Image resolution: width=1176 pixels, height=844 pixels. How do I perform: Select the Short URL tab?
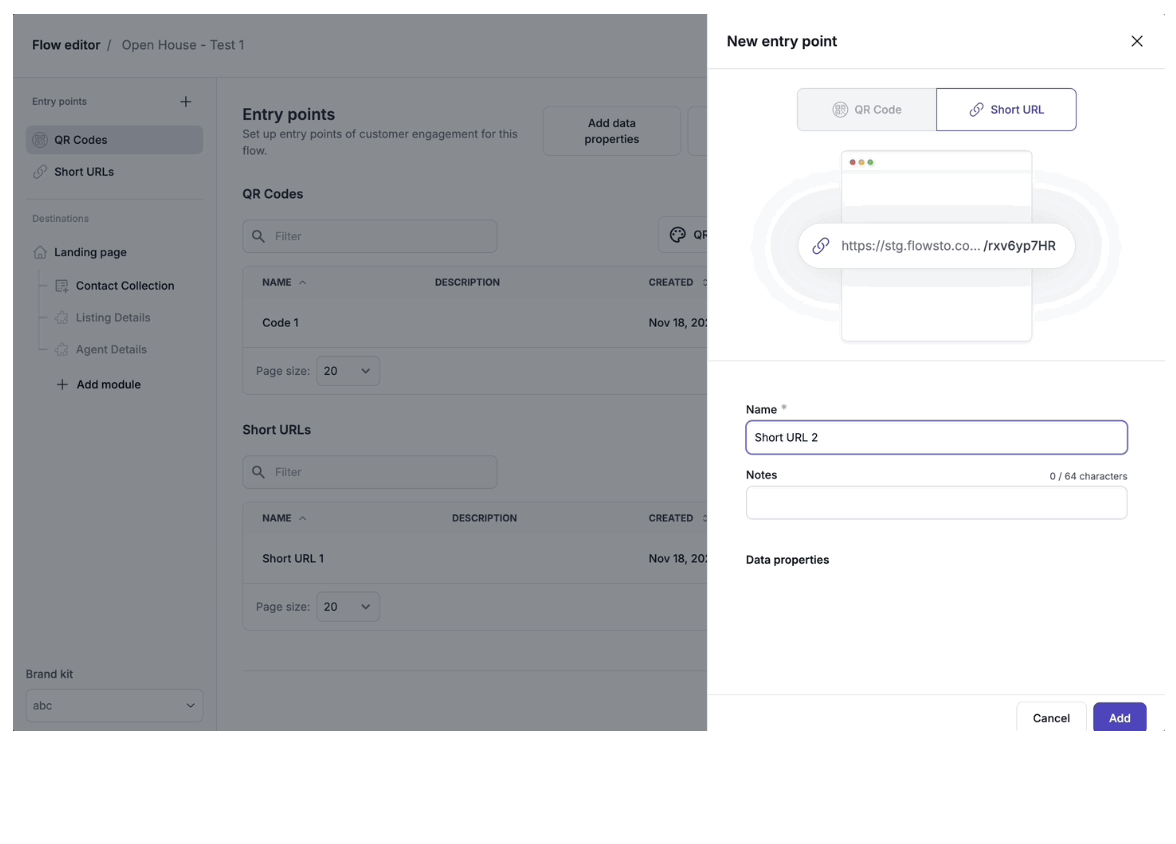point(1006,110)
